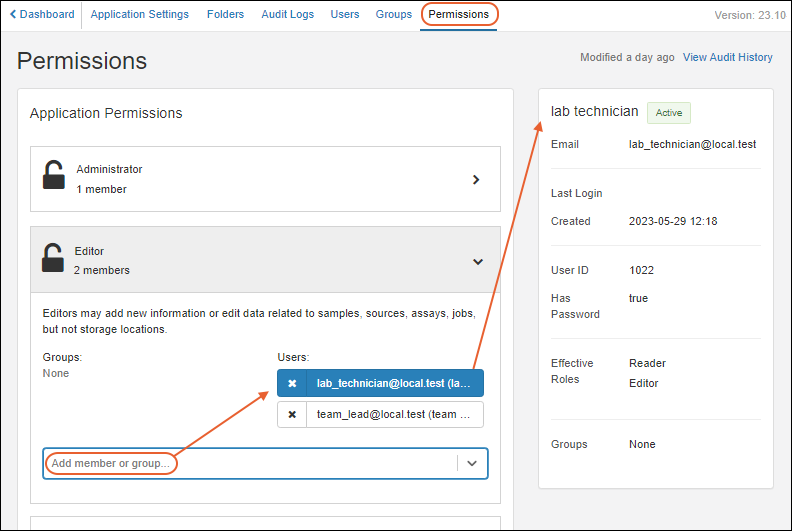Expand the Administrator role section
This screenshot has height=531, width=792.
[476, 180]
